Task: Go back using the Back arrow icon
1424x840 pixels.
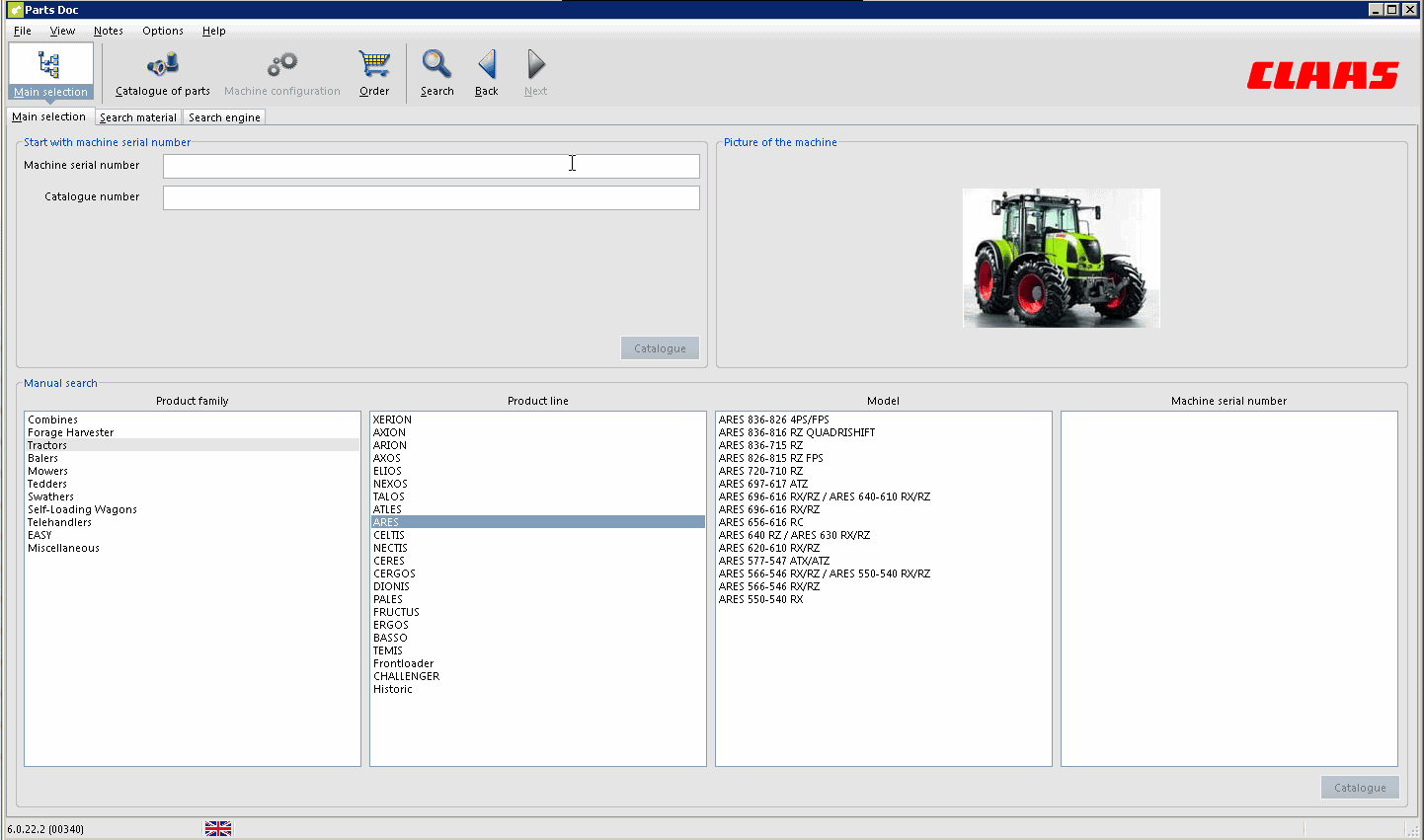Action: pos(486,69)
